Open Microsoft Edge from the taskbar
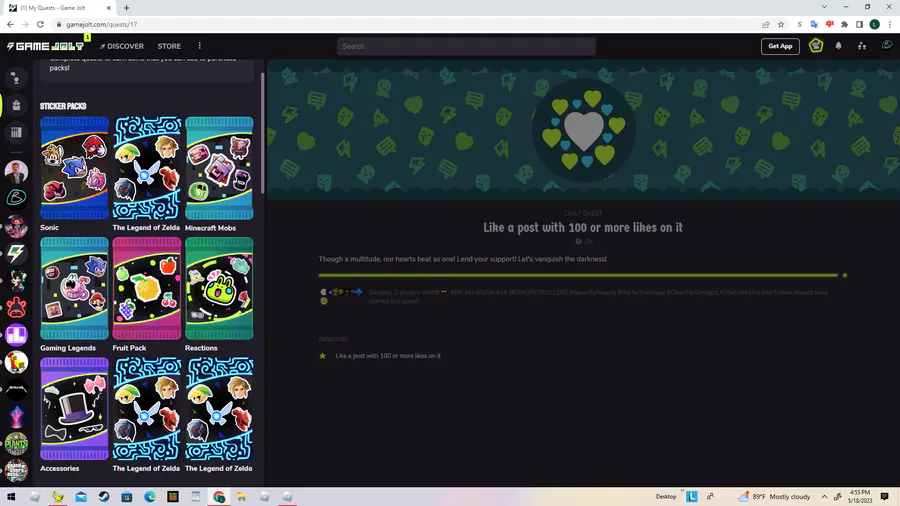 point(150,497)
